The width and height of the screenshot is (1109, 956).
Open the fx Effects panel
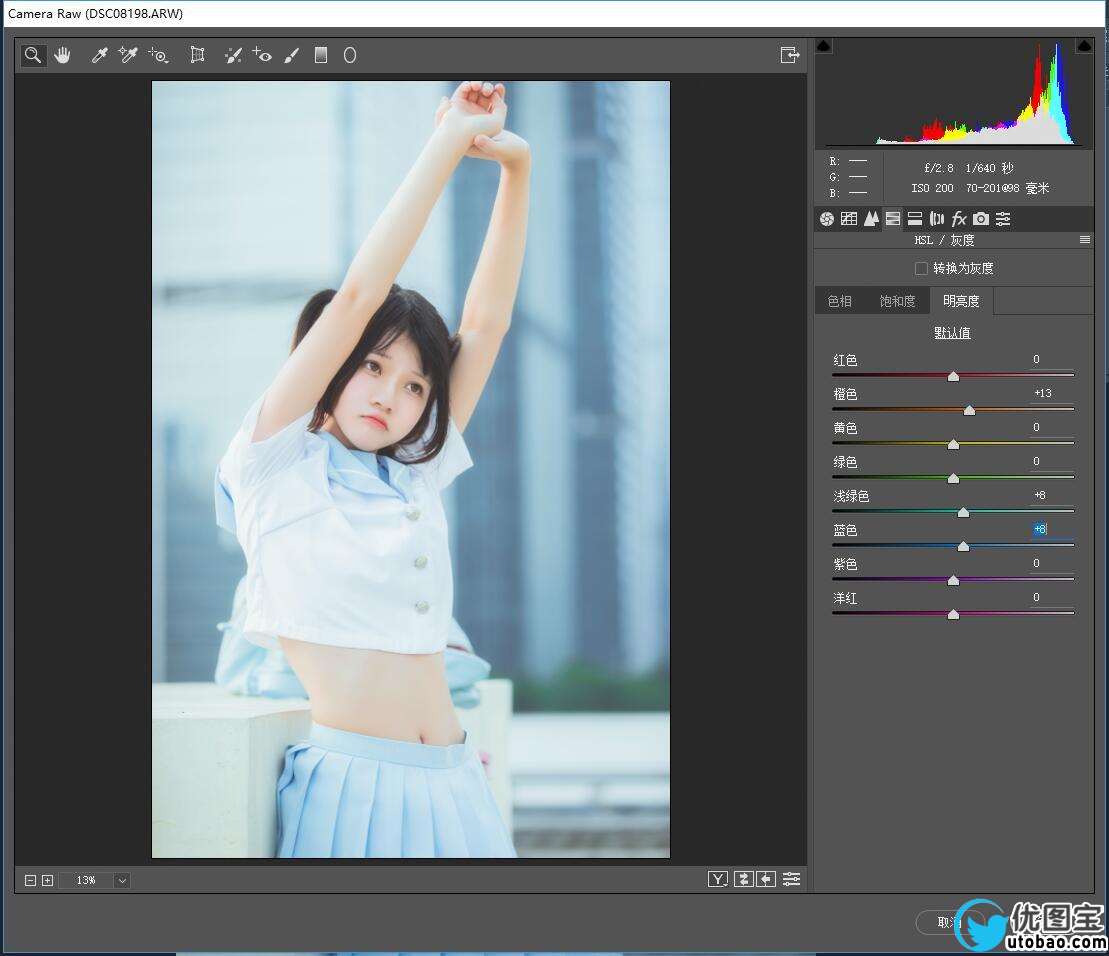point(959,219)
